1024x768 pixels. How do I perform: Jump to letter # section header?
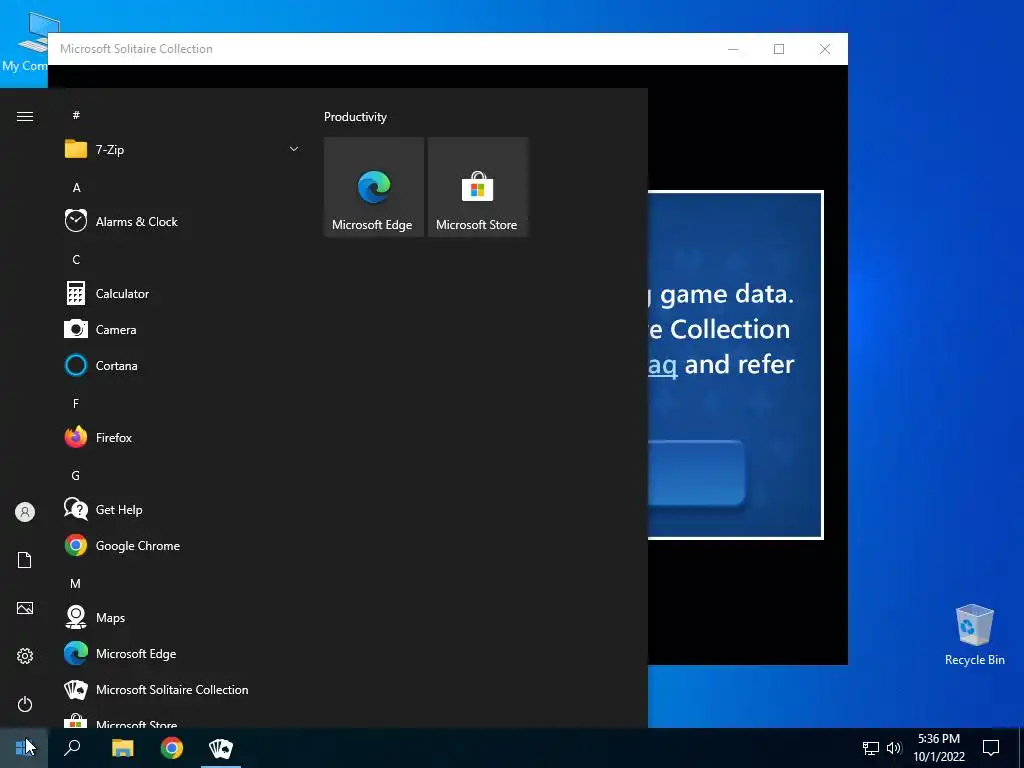[x=76, y=115]
